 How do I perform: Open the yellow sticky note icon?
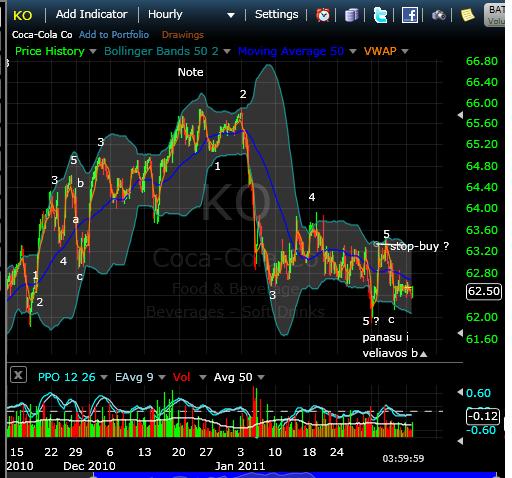[467, 15]
